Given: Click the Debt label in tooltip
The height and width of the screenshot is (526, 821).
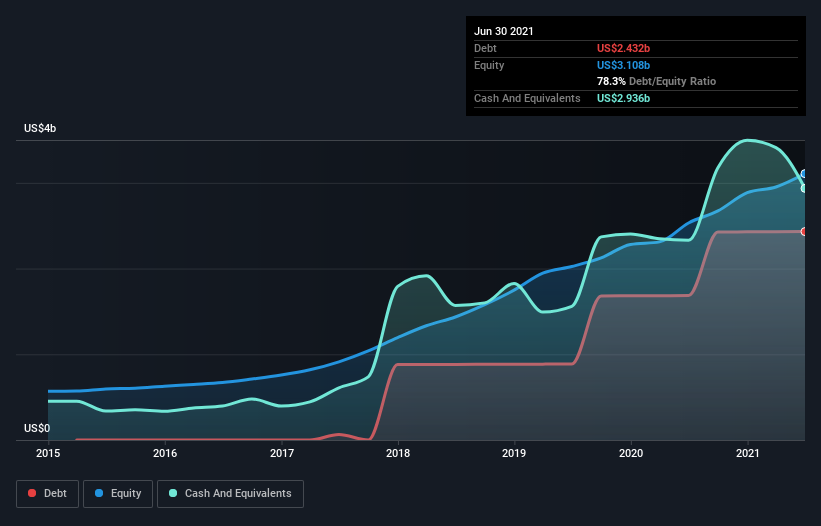Looking at the screenshot, I should click(x=485, y=48).
